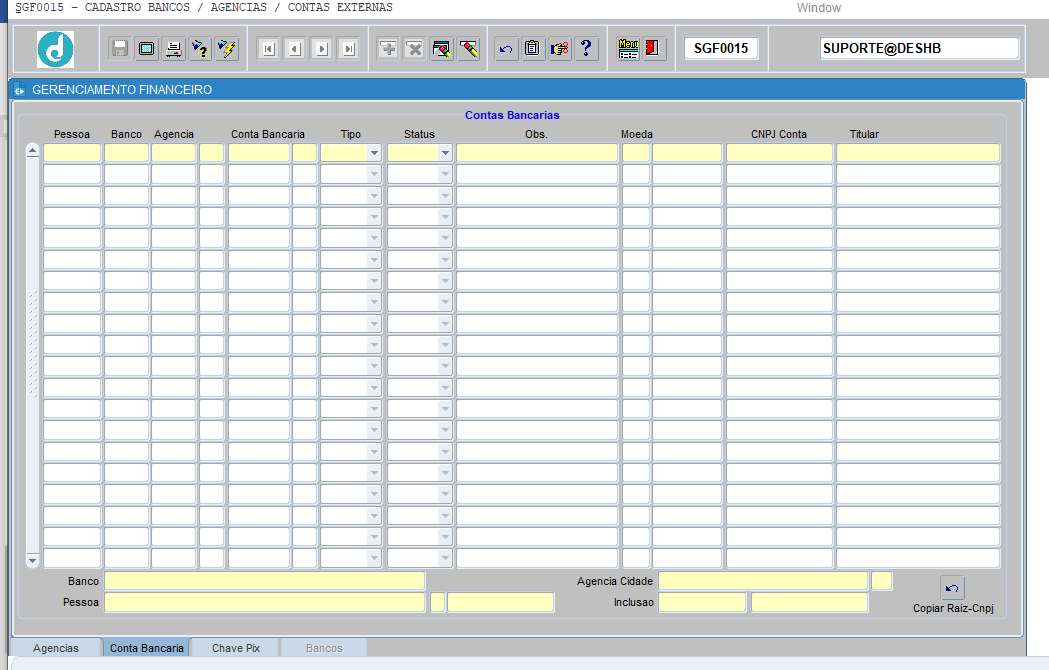Click the delete record X icon
The width and height of the screenshot is (1049, 670).
tap(415, 49)
